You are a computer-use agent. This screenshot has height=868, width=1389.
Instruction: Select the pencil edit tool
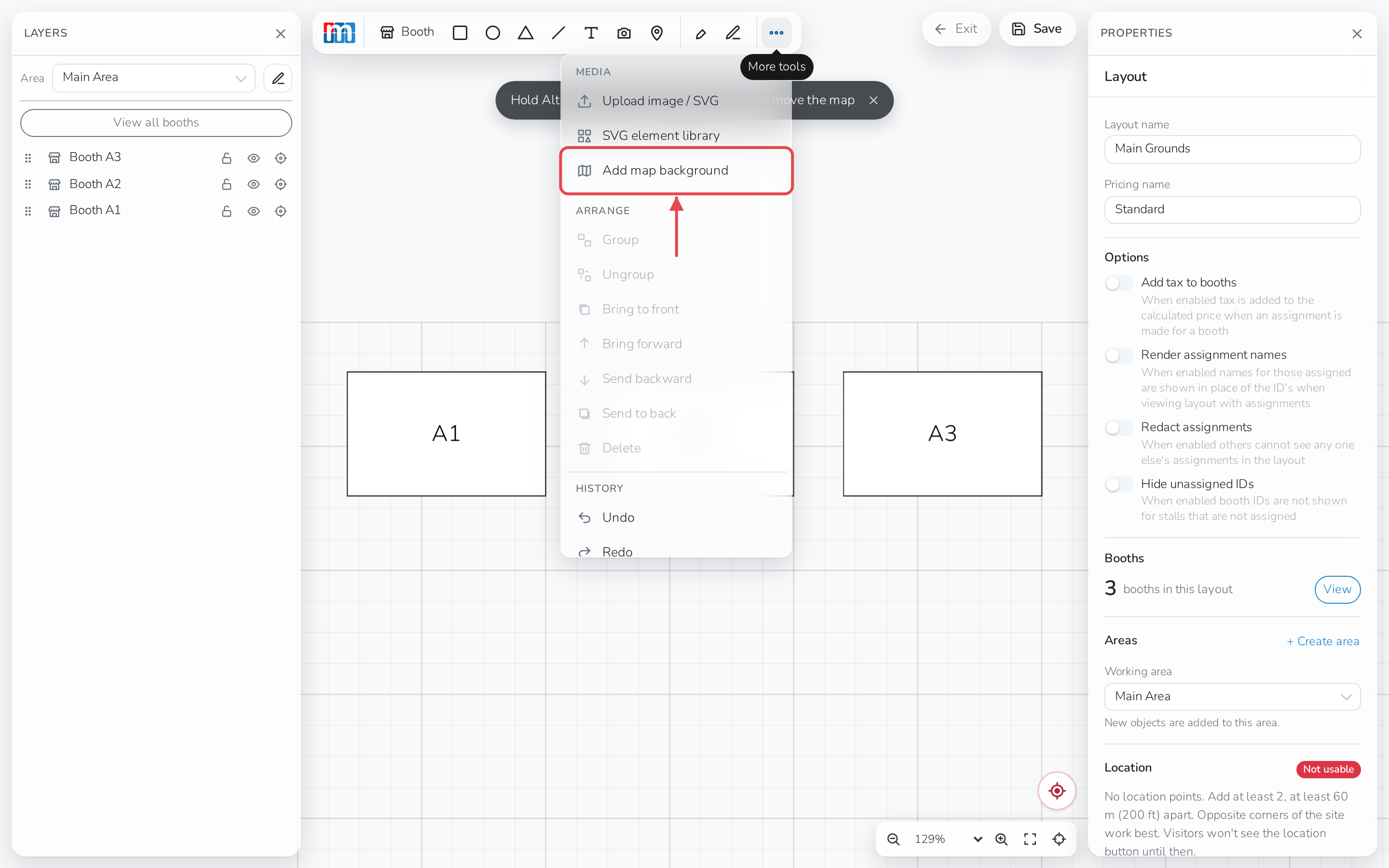[733, 33]
